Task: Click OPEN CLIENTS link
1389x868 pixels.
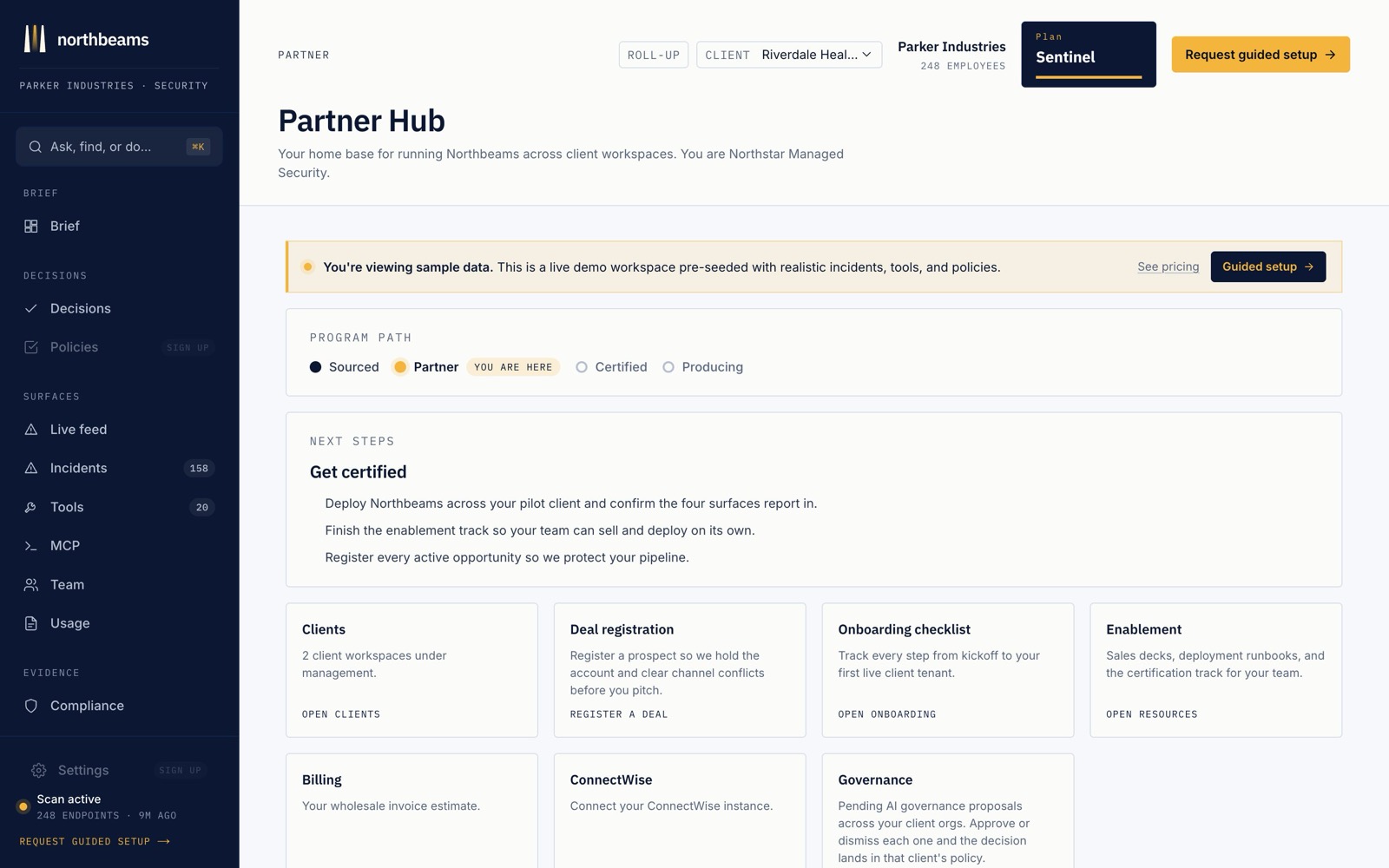Action: pyautogui.click(x=341, y=714)
